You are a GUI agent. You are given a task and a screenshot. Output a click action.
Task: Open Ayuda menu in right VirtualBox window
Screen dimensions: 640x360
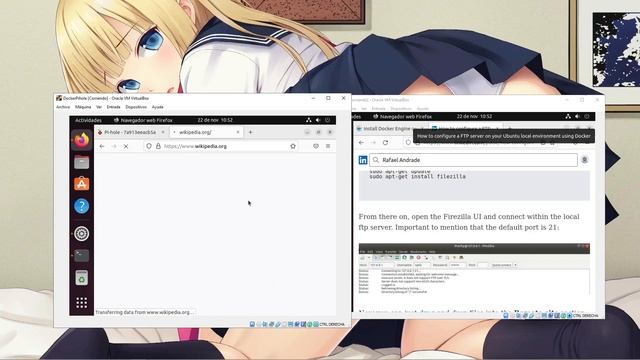pos(422,109)
